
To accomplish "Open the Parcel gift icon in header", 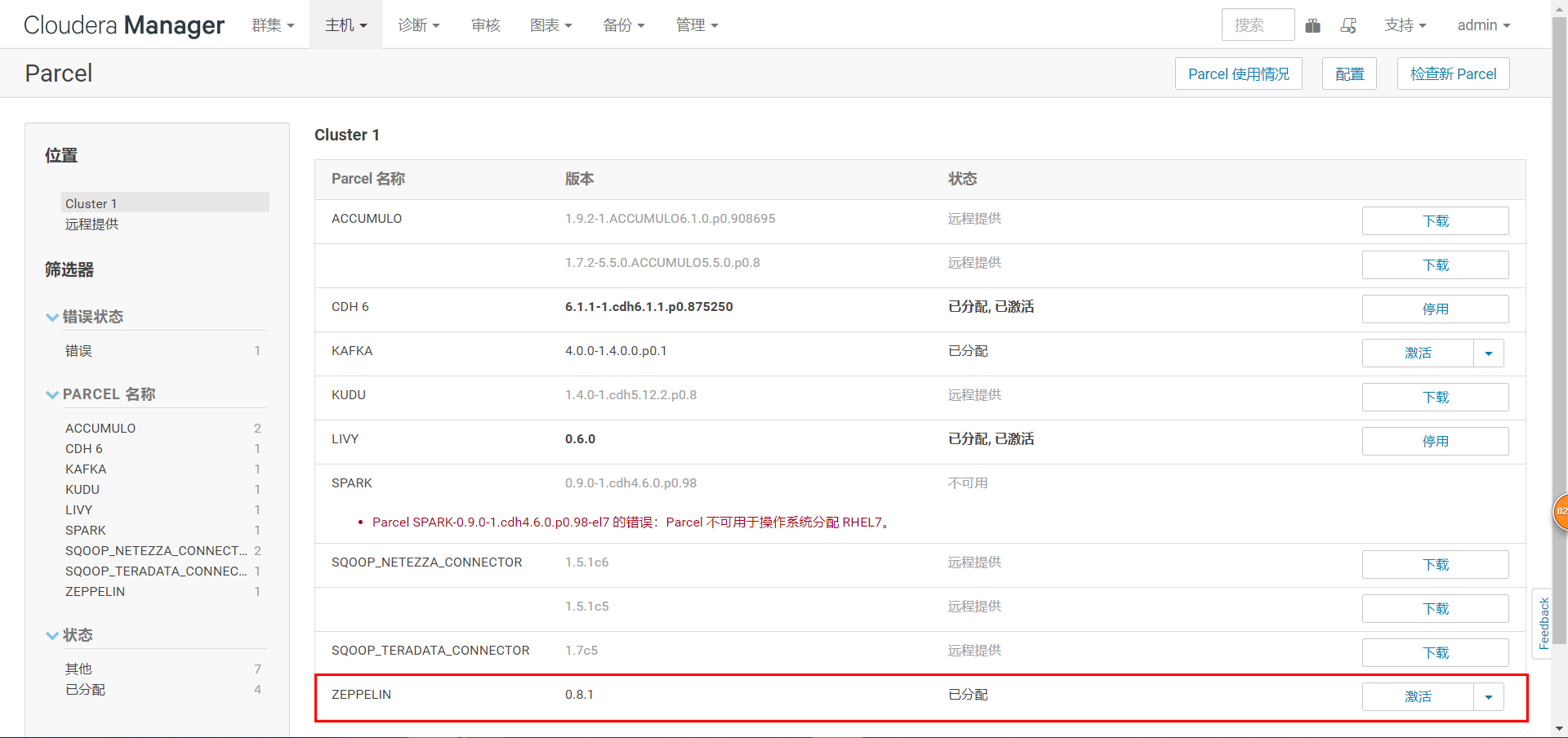I will pos(1313,24).
